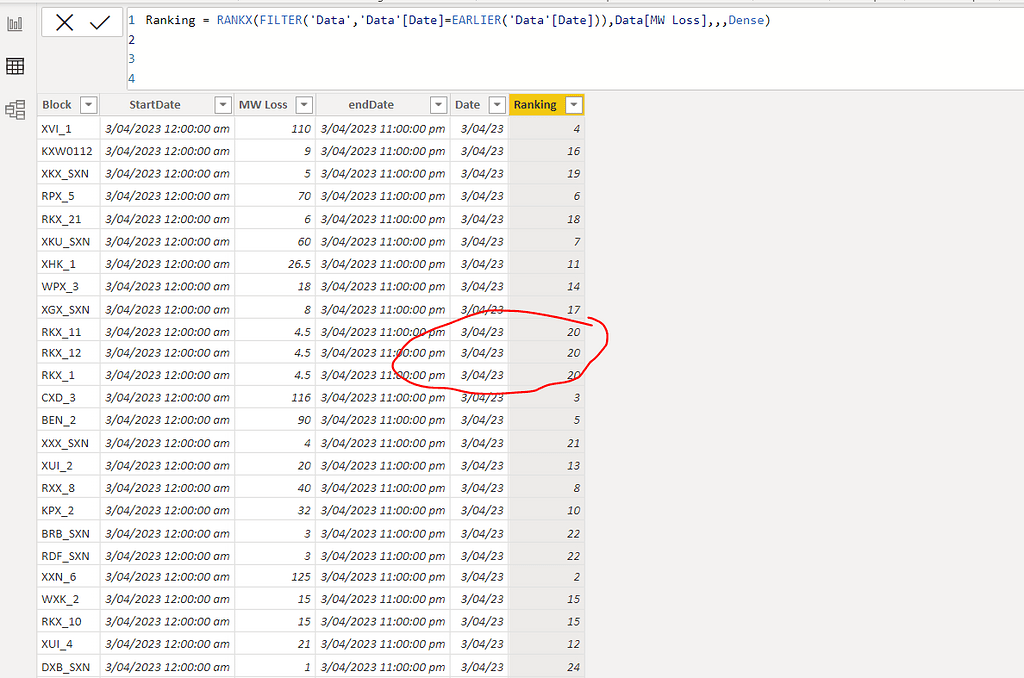Open the endDate column filter dropdown
The width and height of the screenshot is (1024, 678).
[x=438, y=104]
